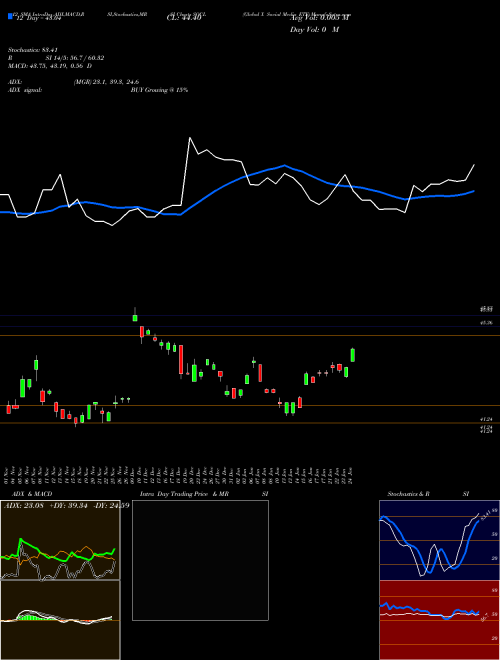Open the ADX indicator chart thumbnail
Image resolution: width=500 pixels, height=660 pixels.
pyautogui.click(x=60, y=540)
